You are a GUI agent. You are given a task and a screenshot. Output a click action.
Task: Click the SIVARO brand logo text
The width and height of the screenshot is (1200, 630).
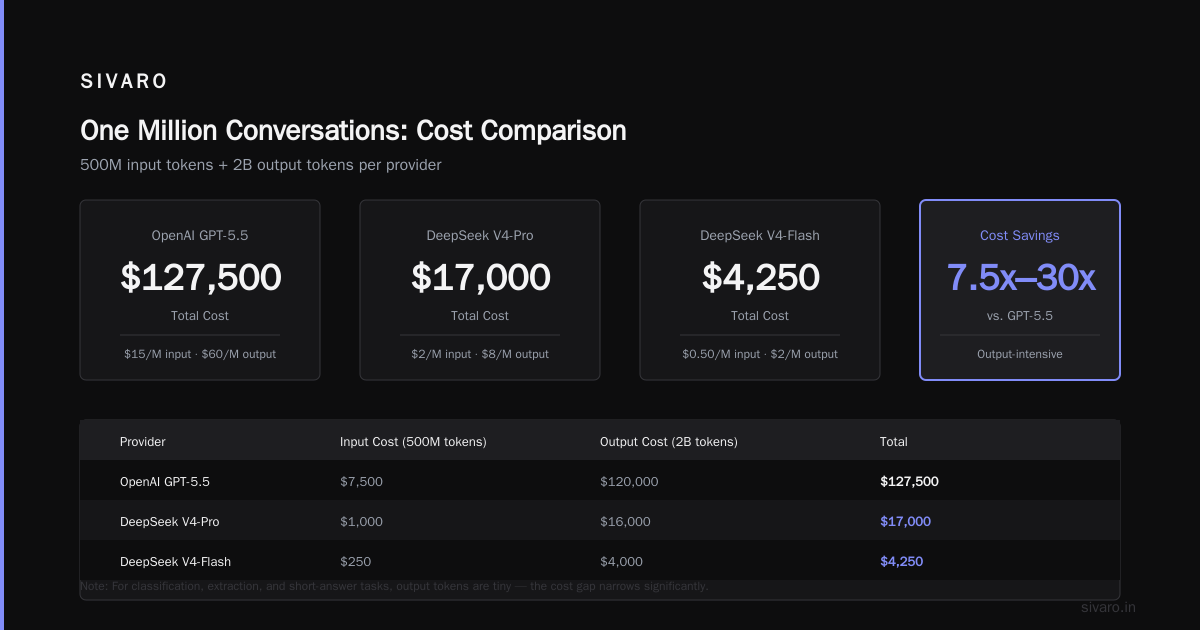tap(124, 82)
